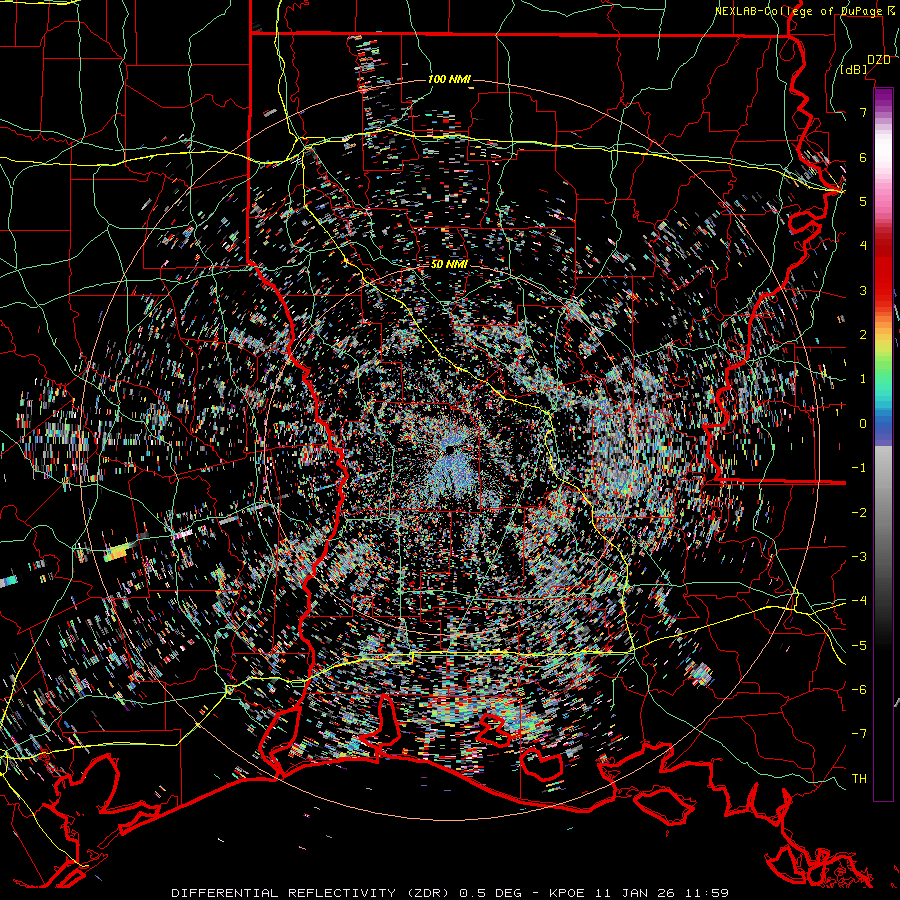Image resolution: width=900 pixels, height=900 pixels.
Task: Click the 100 NMI range ring label
Action: (449, 79)
